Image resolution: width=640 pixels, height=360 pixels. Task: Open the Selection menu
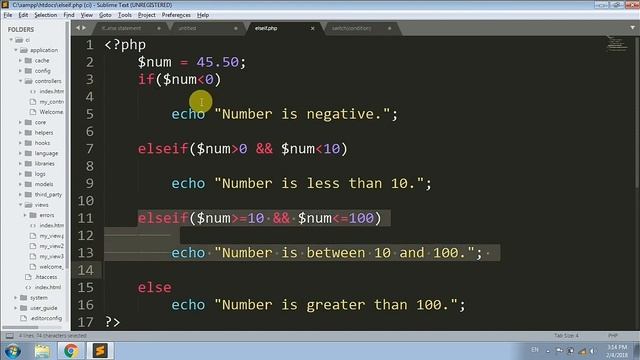point(45,15)
